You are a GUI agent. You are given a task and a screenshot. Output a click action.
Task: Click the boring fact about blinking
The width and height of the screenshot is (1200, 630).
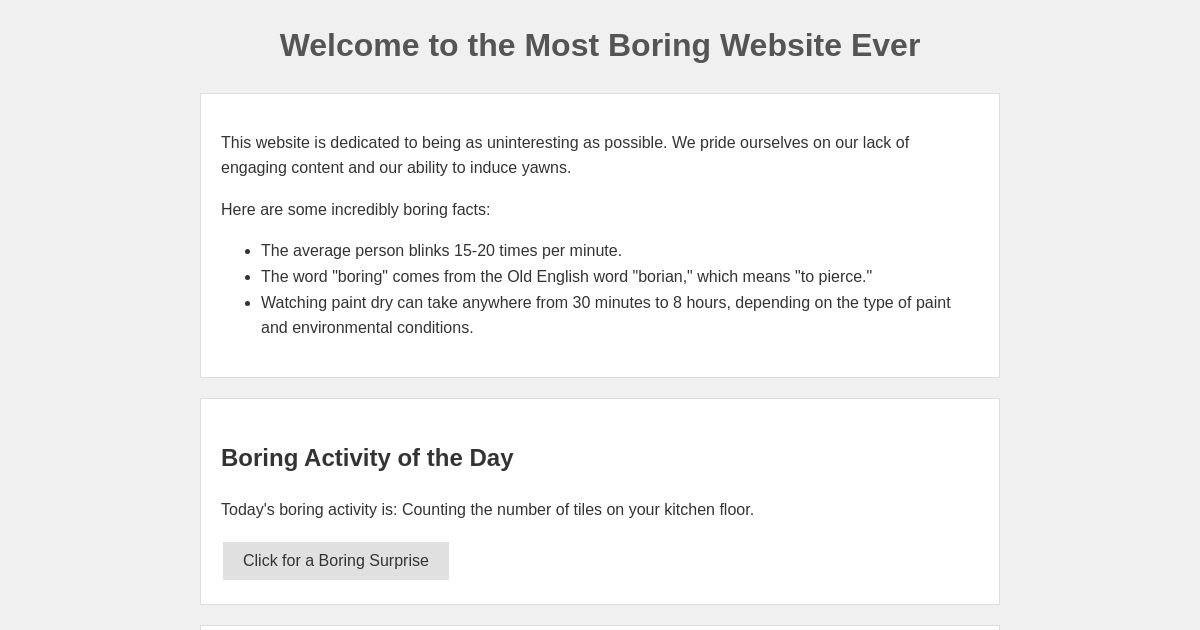pyautogui.click(x=441, y=251)
